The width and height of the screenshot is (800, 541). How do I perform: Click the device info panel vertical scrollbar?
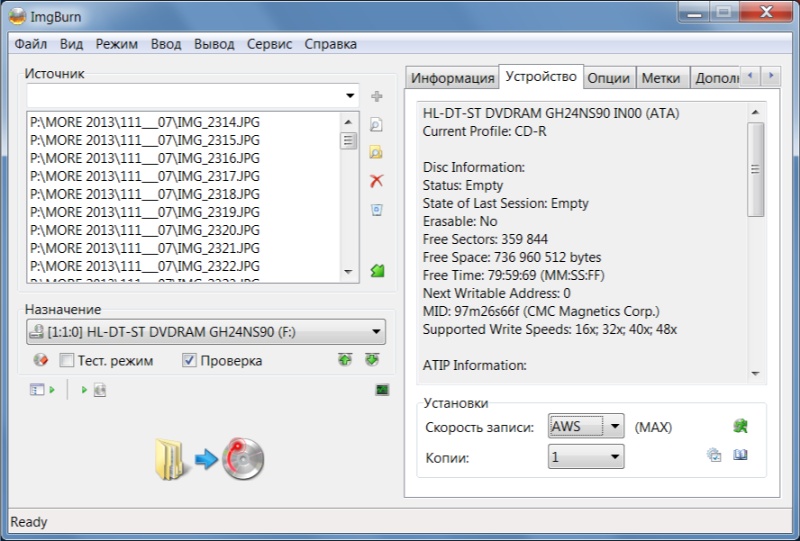756,170
